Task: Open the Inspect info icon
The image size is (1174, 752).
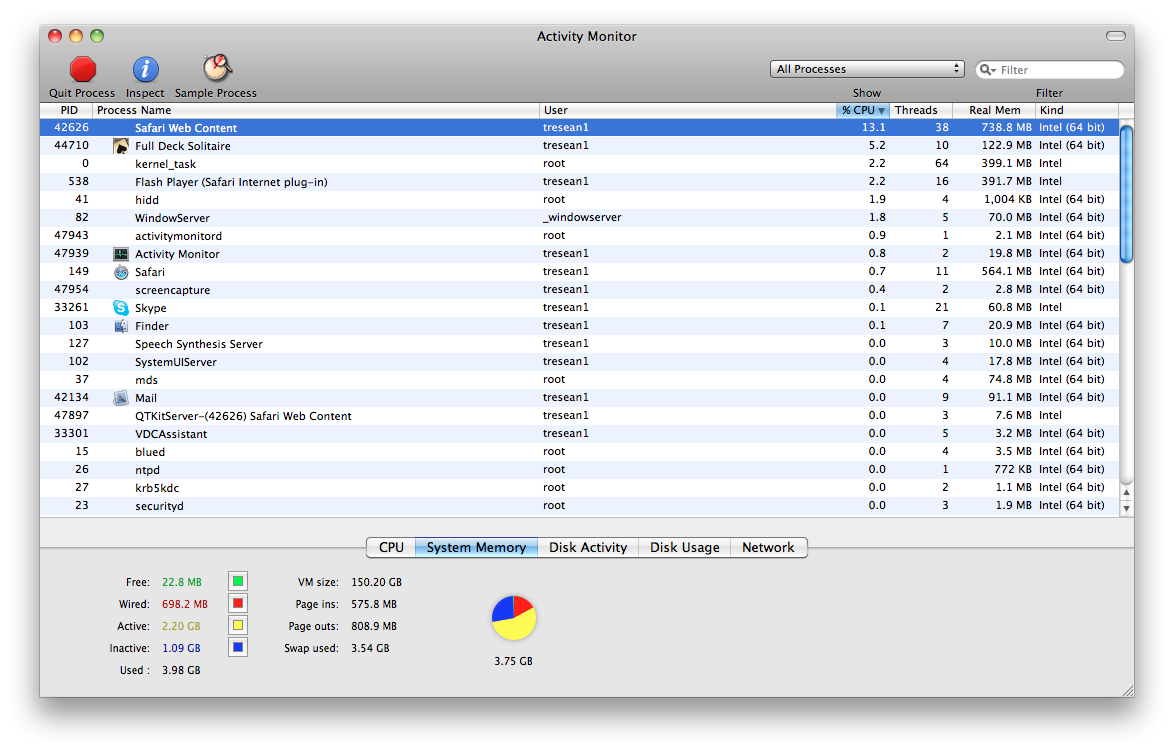Action: (145, 69)
